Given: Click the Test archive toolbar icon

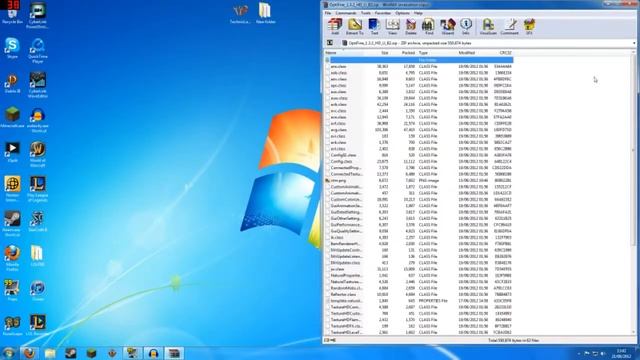Looking at the screenshot, I should (374, 27).
